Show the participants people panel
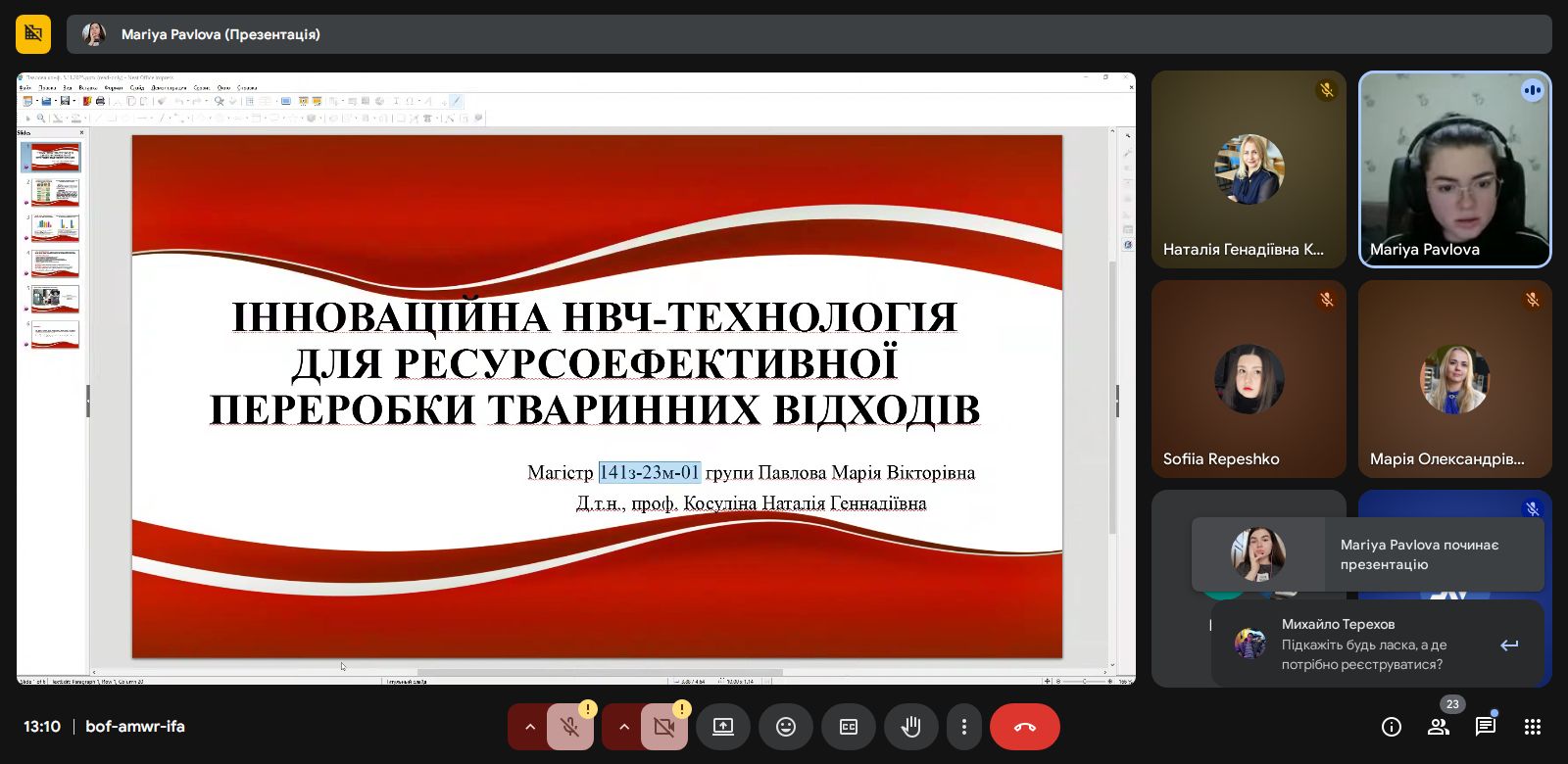Screen dimensions: 1568x764 click(x=1439, y=727)
